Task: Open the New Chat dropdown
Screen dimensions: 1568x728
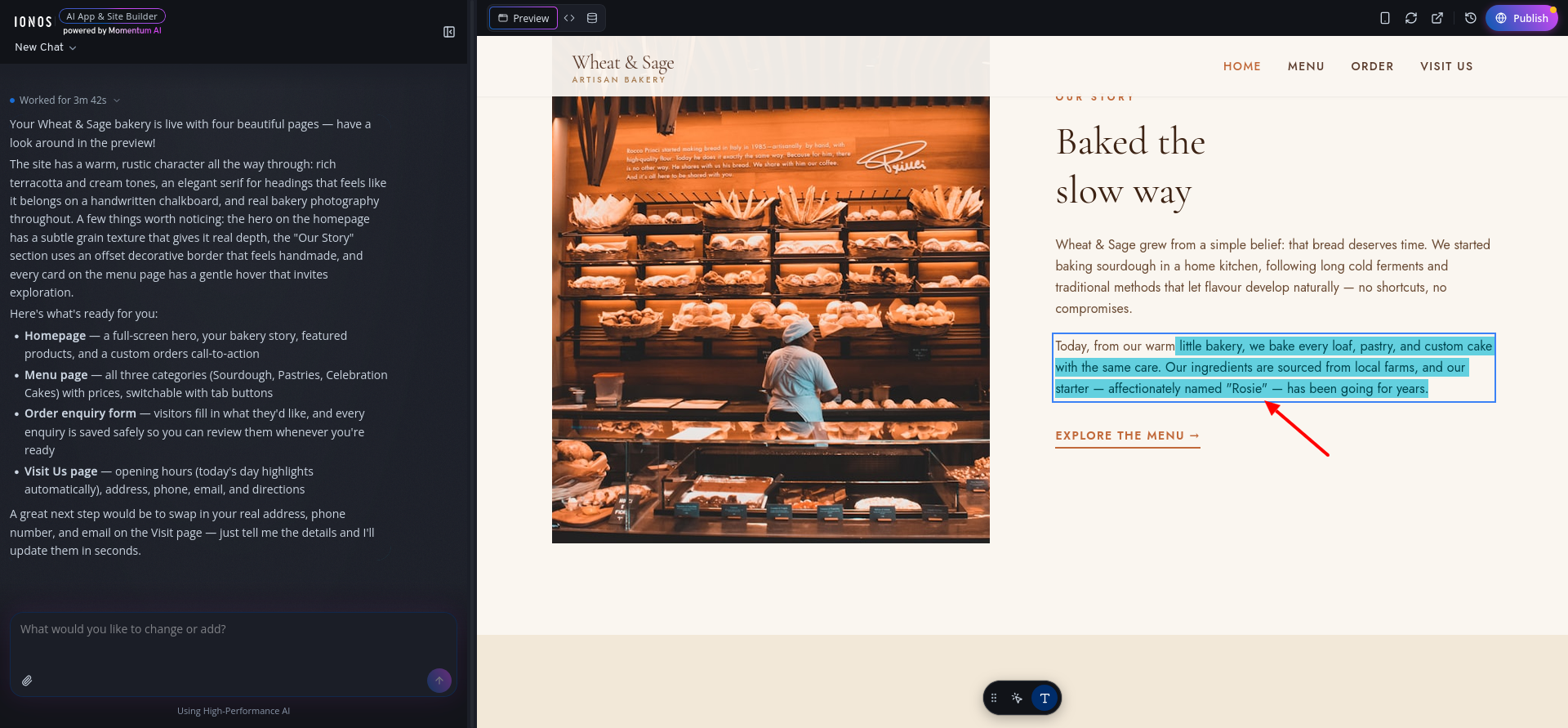Action: tap(46, 47)
